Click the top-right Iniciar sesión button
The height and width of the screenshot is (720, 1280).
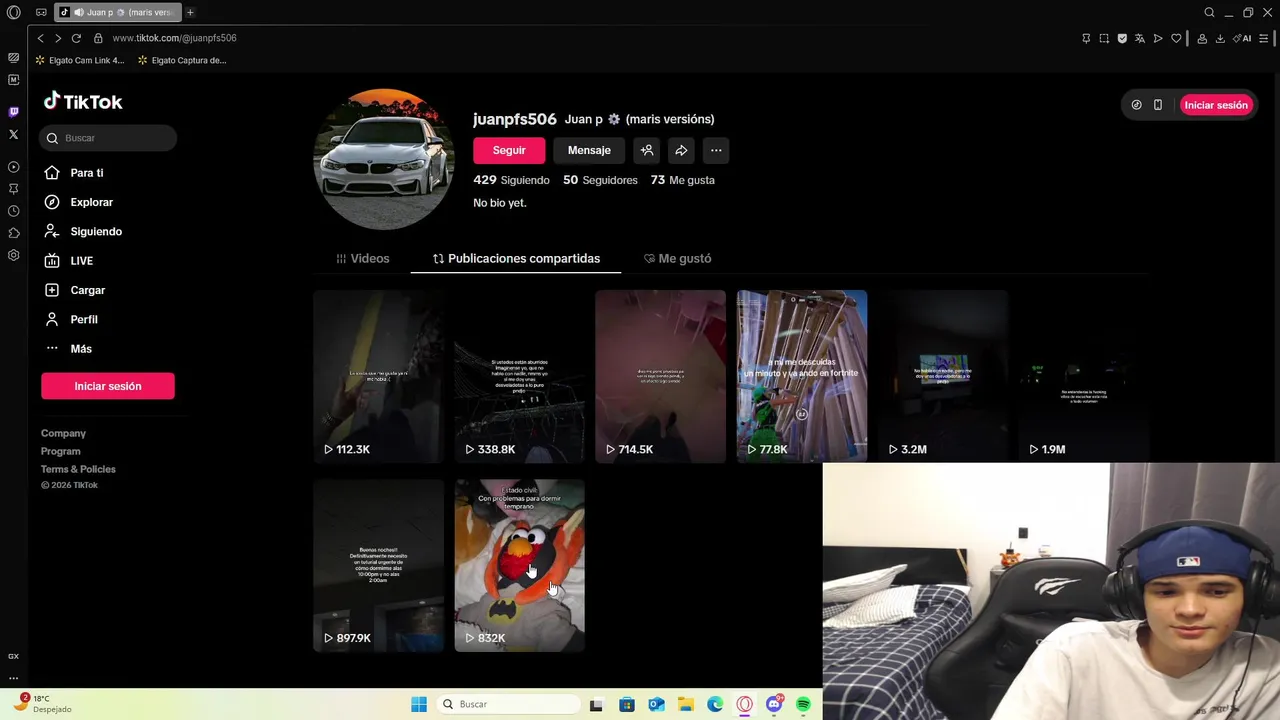[1216, 105]
